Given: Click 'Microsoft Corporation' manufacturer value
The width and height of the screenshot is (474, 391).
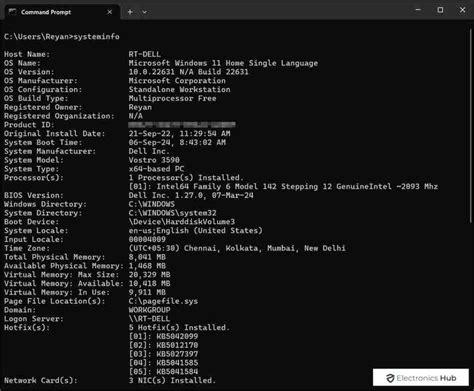Looking at the screenshot, I should coord(177,81).
